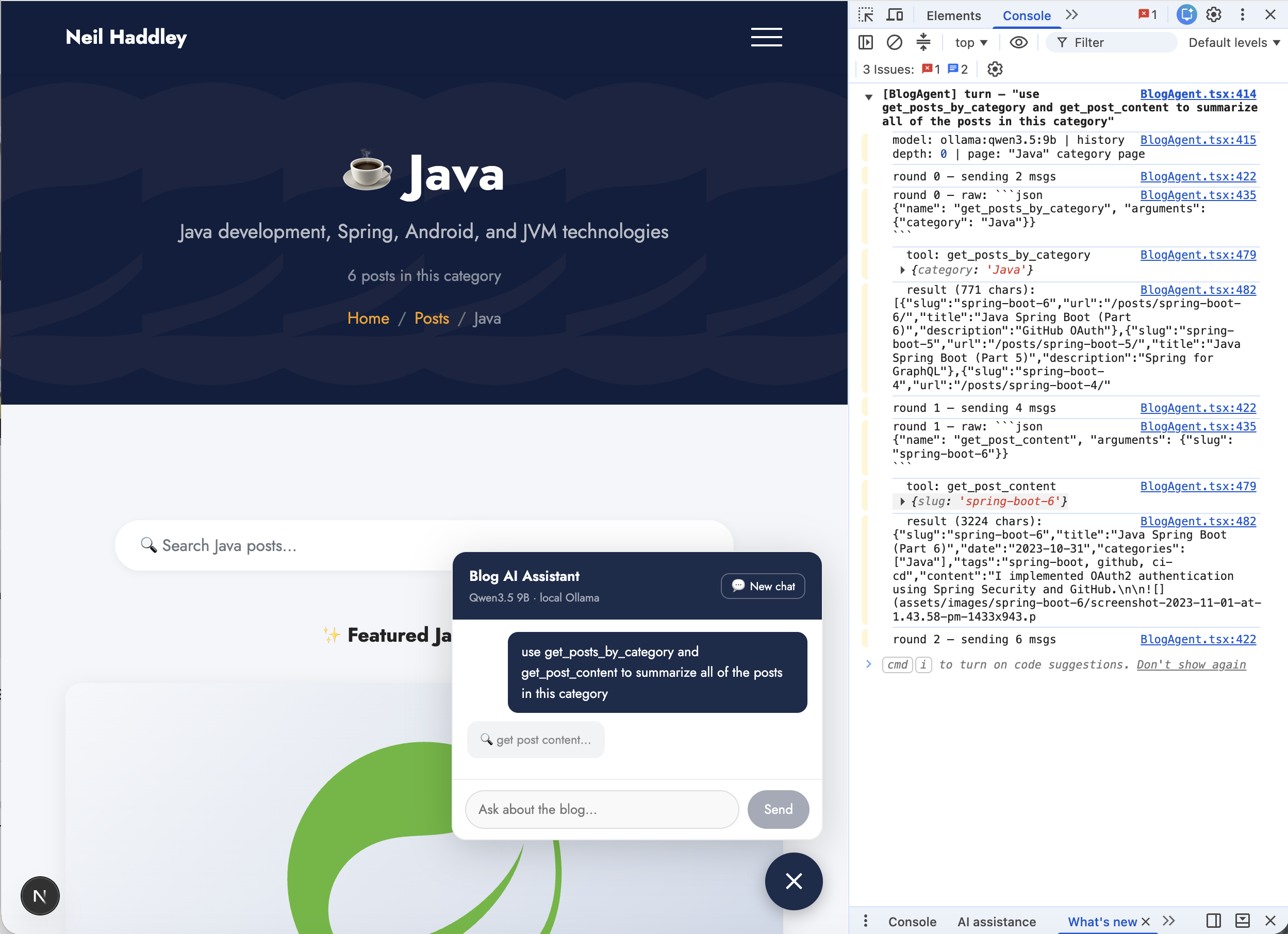
Task: Show more drawer tabs chevron
Action: tap(1169, 921)
